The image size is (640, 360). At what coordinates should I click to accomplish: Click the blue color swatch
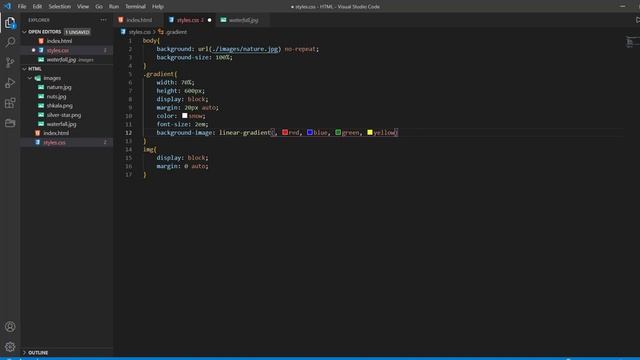310,133
